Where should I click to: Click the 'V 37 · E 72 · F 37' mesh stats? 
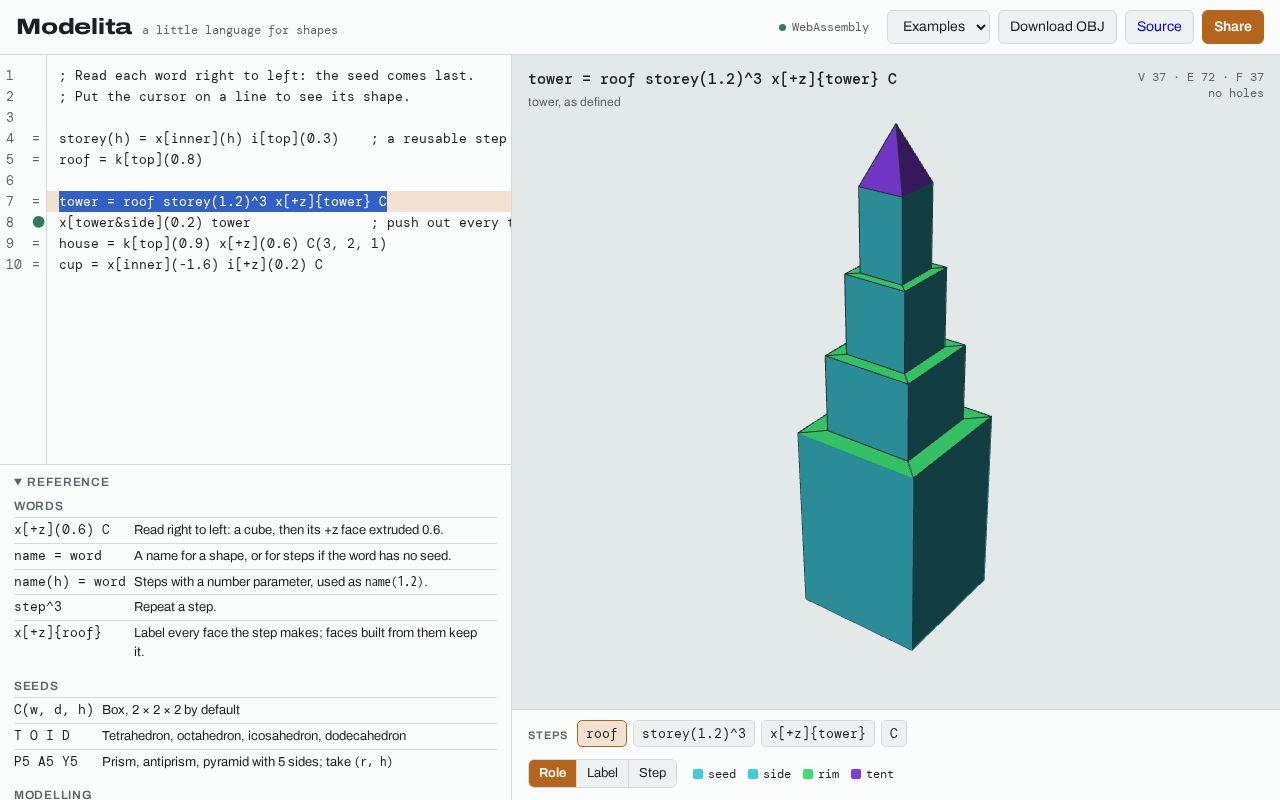point(1201,77)
